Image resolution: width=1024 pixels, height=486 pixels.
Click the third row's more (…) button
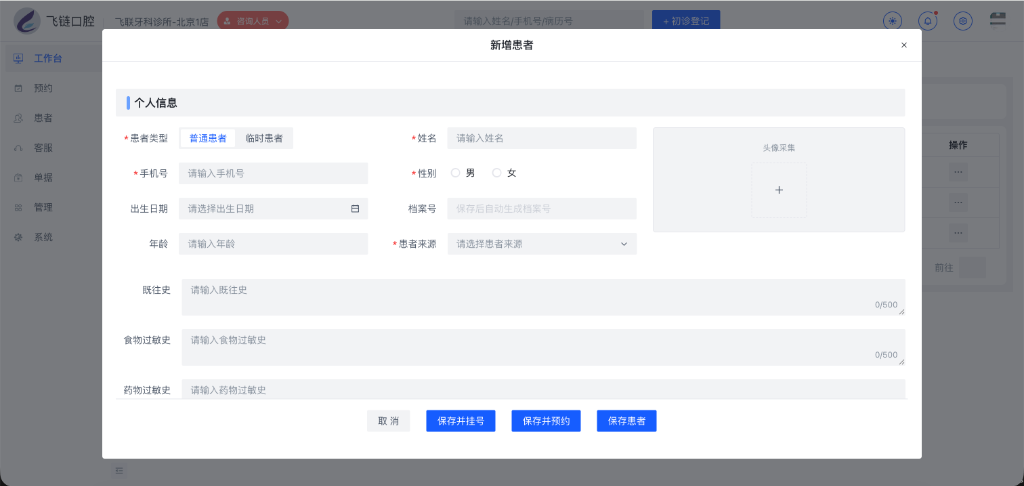pos(958,233)
